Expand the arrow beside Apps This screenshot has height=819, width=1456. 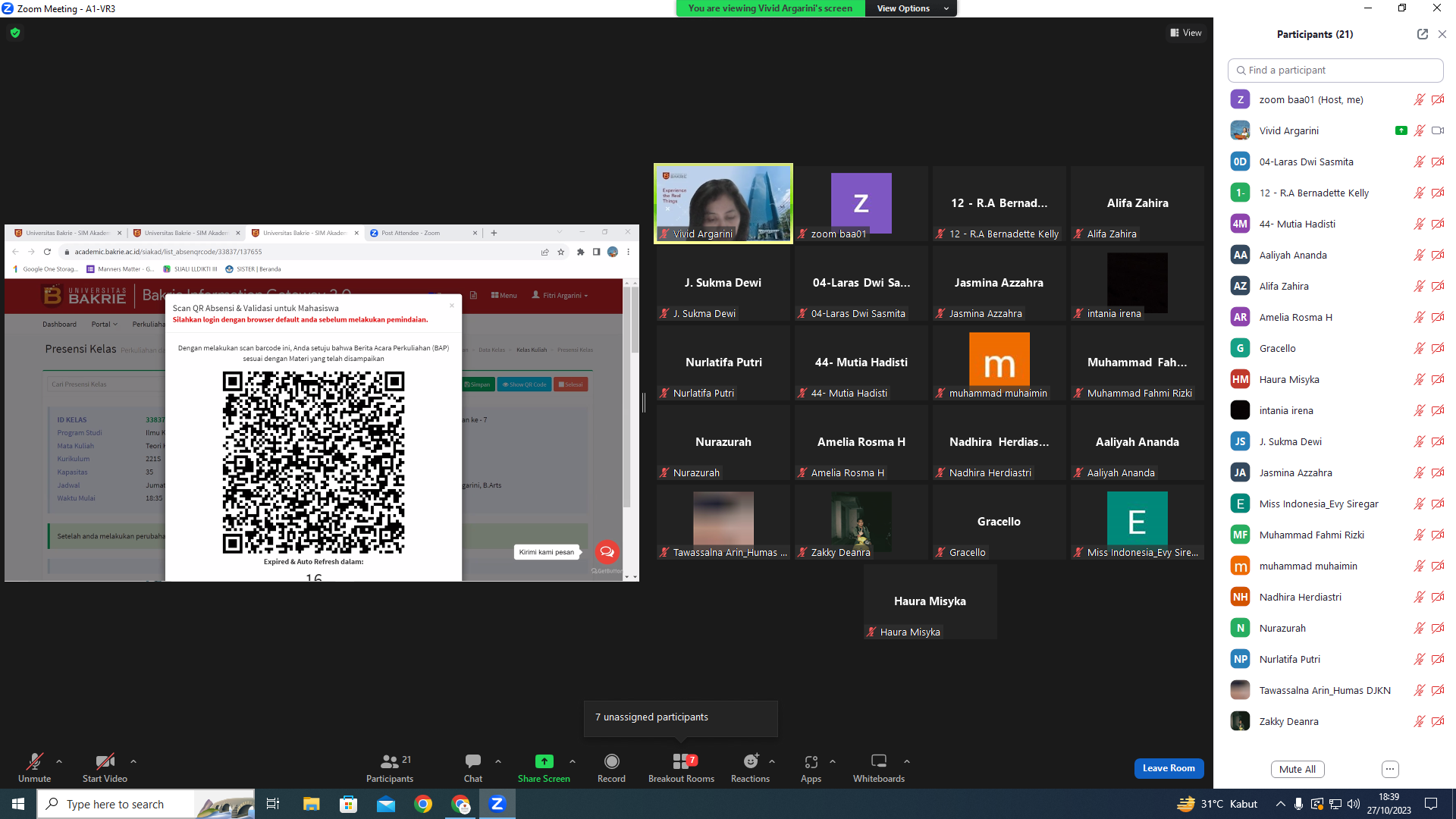click(833, 761)
